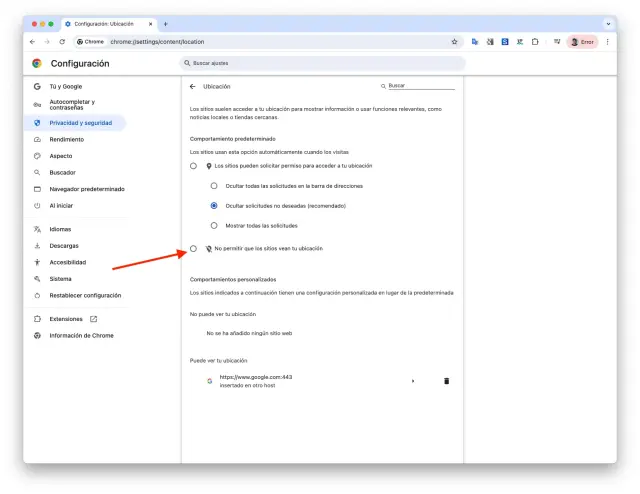Select 'Los sitios pueden solicitar permiso' option
640x494 pixels.
[193, 165]
